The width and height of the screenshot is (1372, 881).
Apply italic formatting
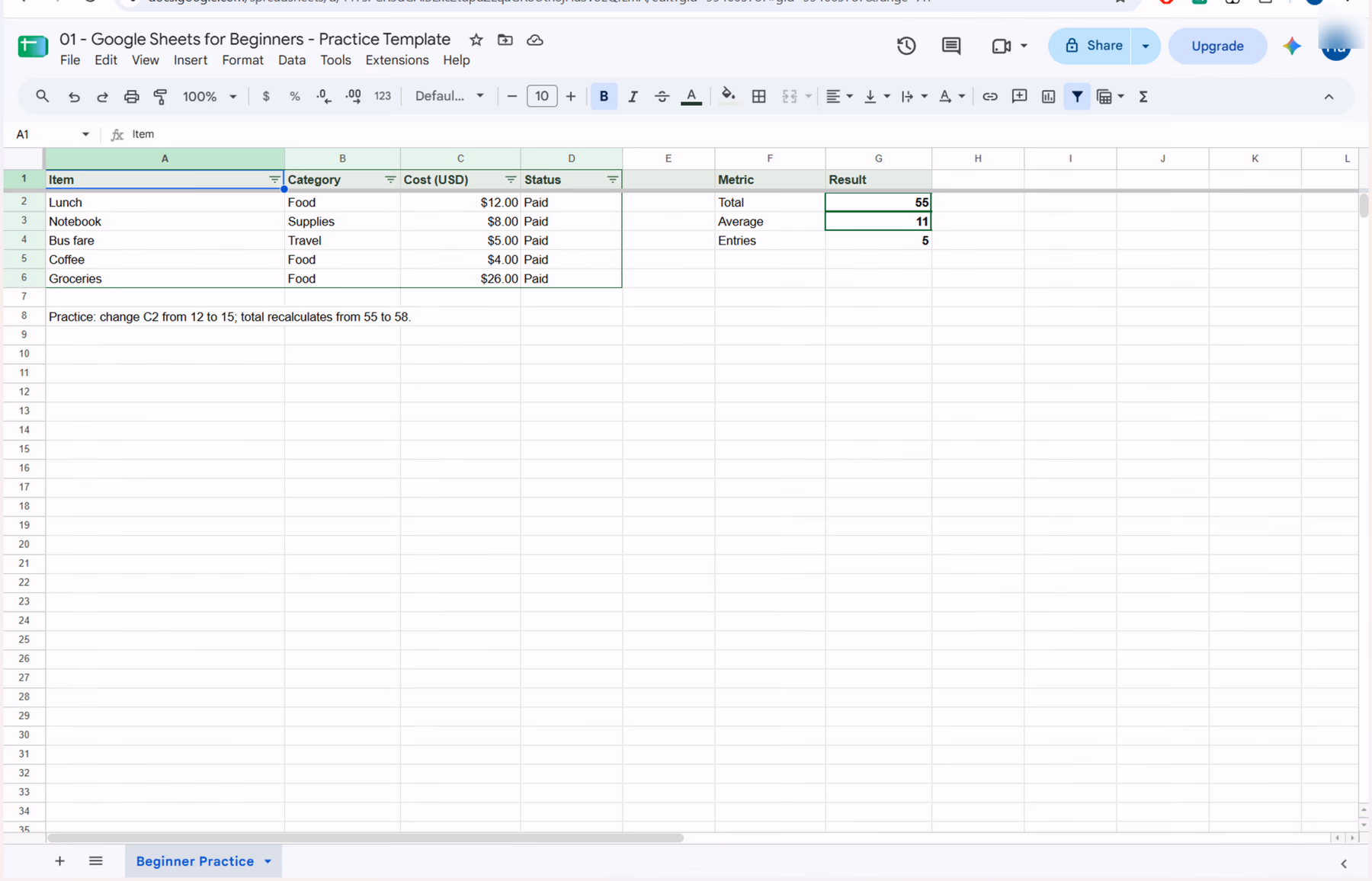pos(633,97)
